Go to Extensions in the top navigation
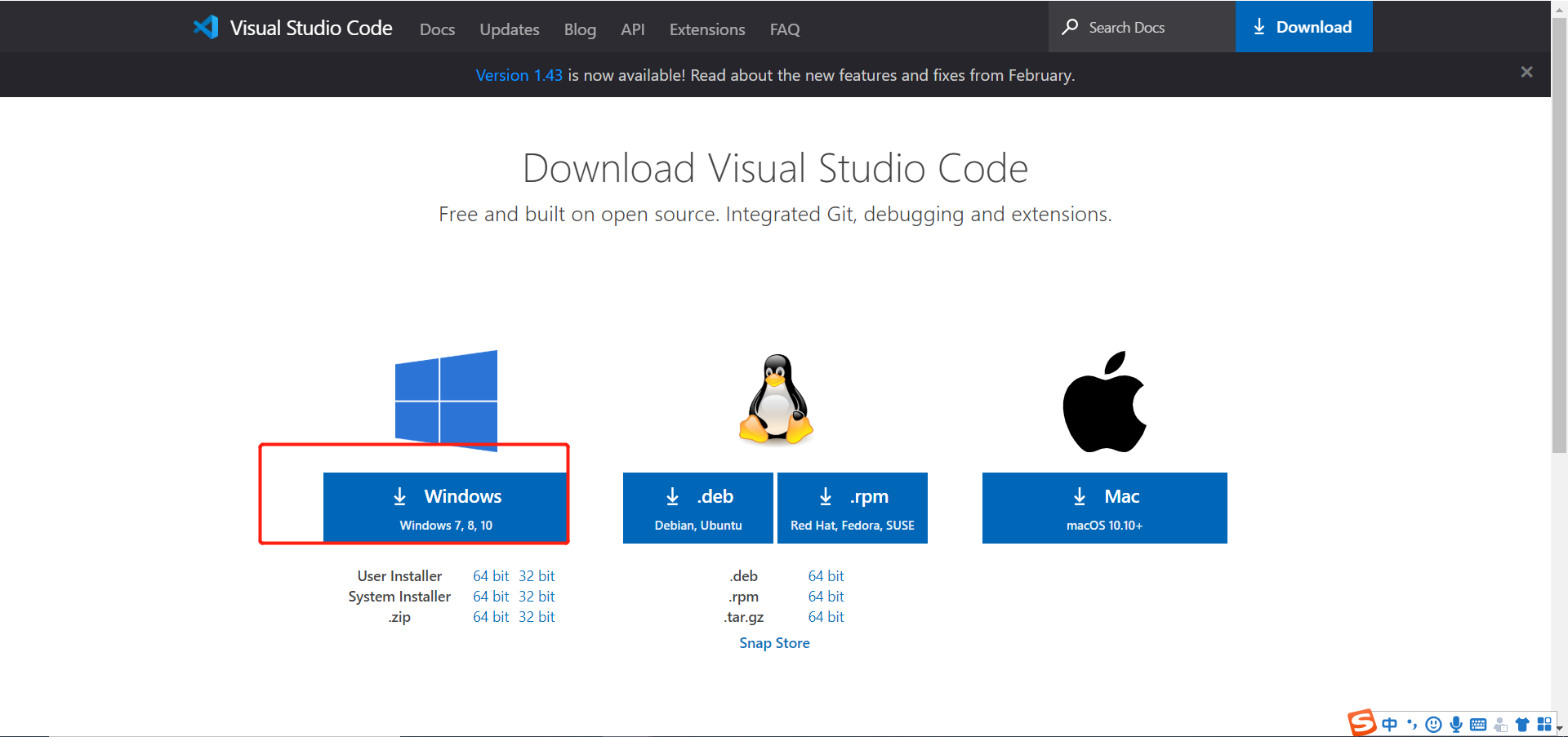 [x=707, y=29]
